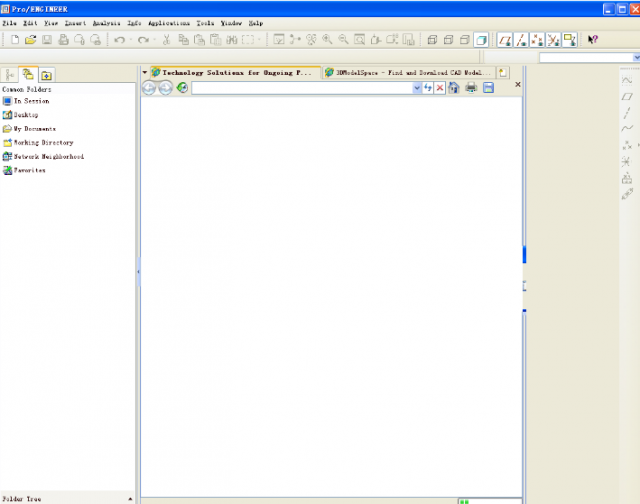Select the In Session folder
This screenshot has width=640, height=504.
(x=31, y=101)
